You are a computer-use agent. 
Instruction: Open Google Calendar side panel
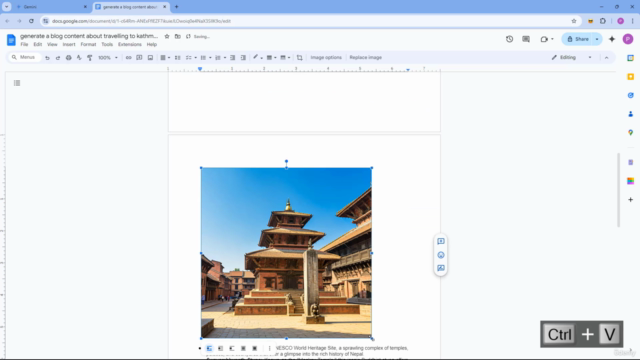pos(631,58)
